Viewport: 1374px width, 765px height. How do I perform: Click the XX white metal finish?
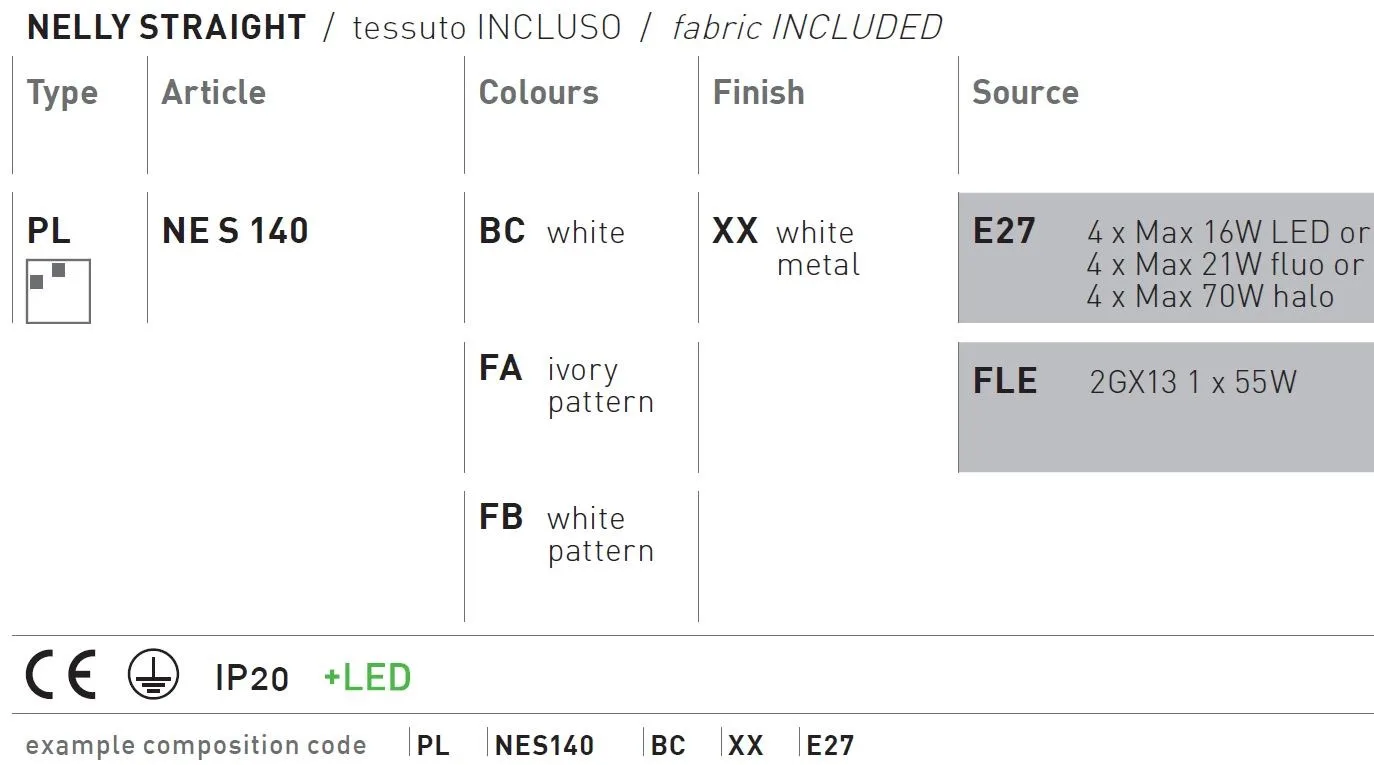(786, 247)
